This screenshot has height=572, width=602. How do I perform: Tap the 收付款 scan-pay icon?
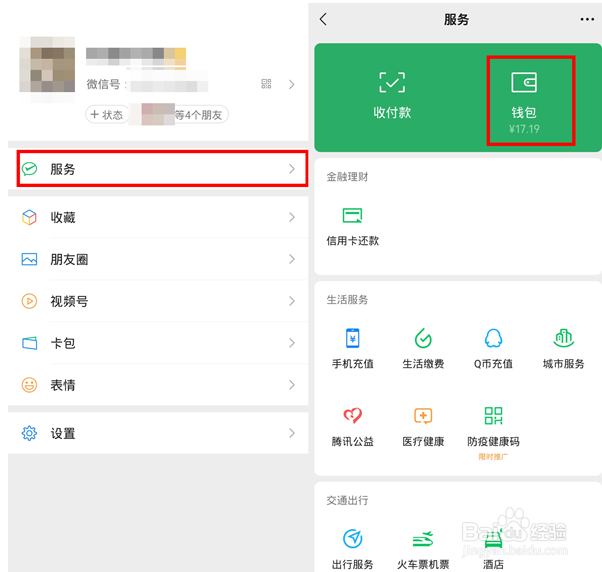click(392, 82)
